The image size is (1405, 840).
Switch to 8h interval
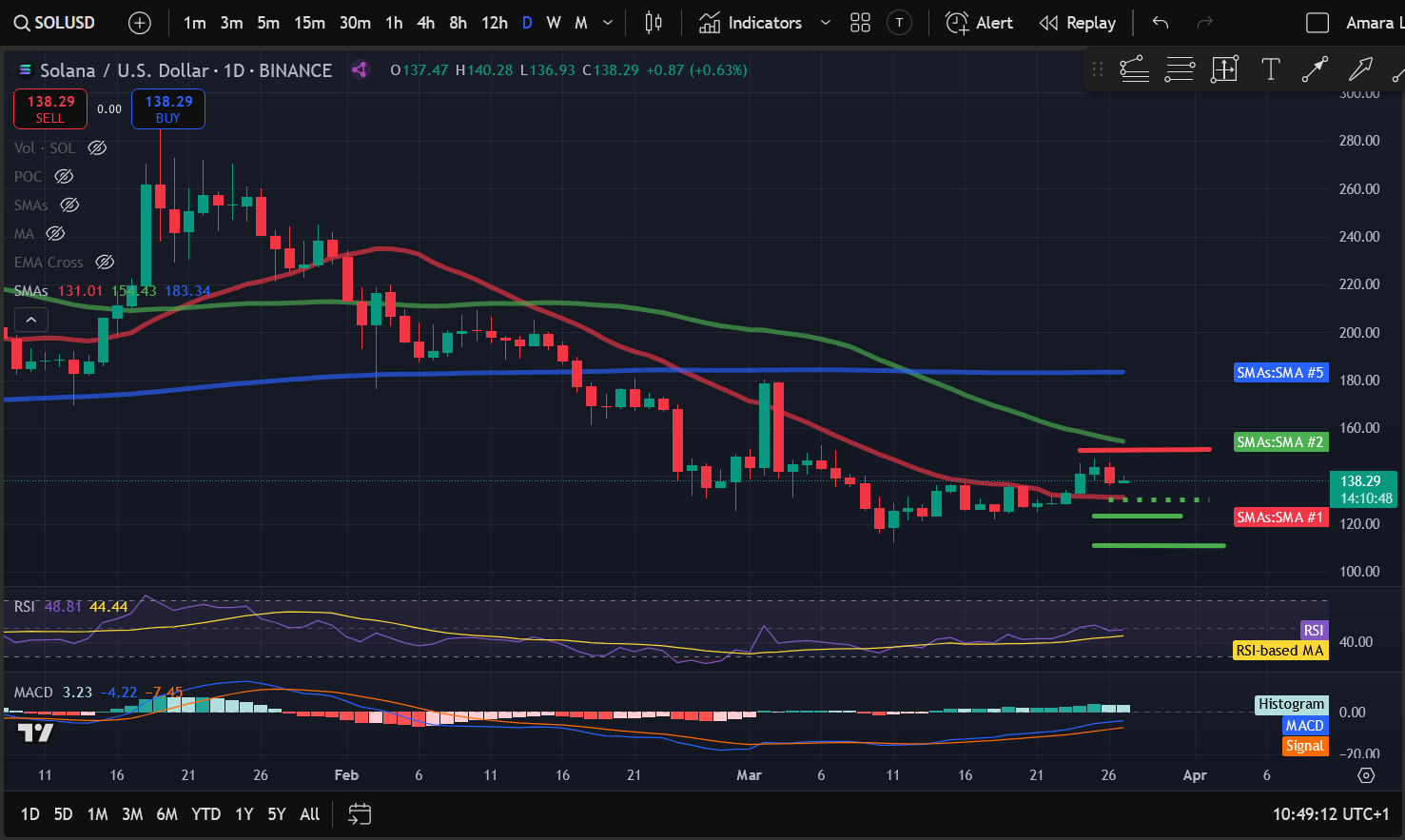click(458, 23)
